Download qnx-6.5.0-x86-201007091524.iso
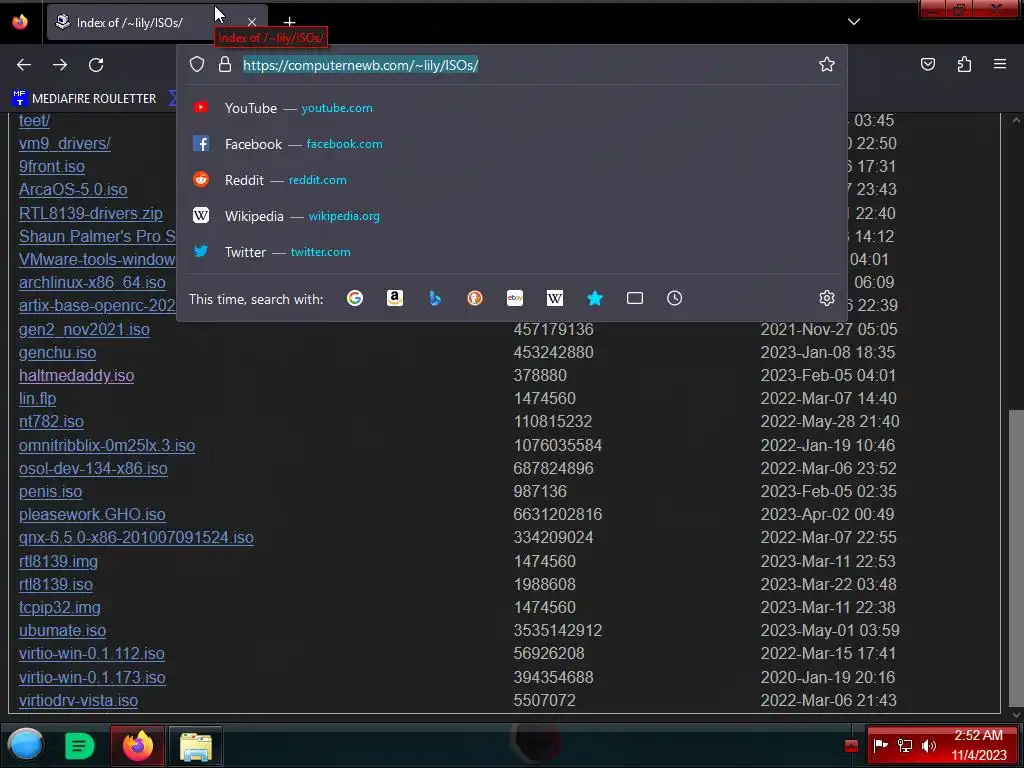 point(136,537)
